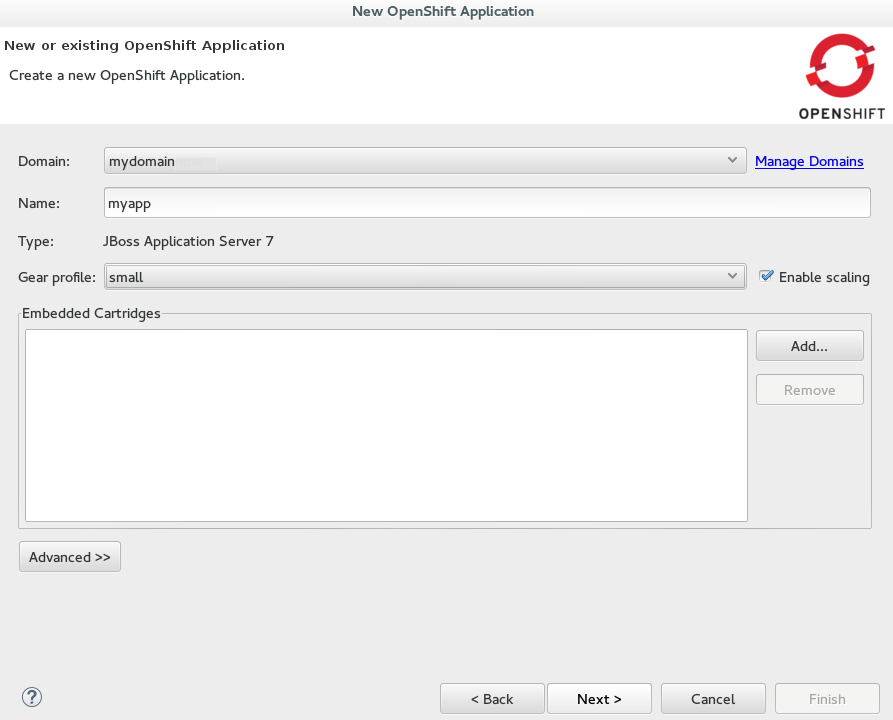This screenshot has width=893, height=720.
Task: Click inside the Embedded Cartridges list box
Action: 386,425
